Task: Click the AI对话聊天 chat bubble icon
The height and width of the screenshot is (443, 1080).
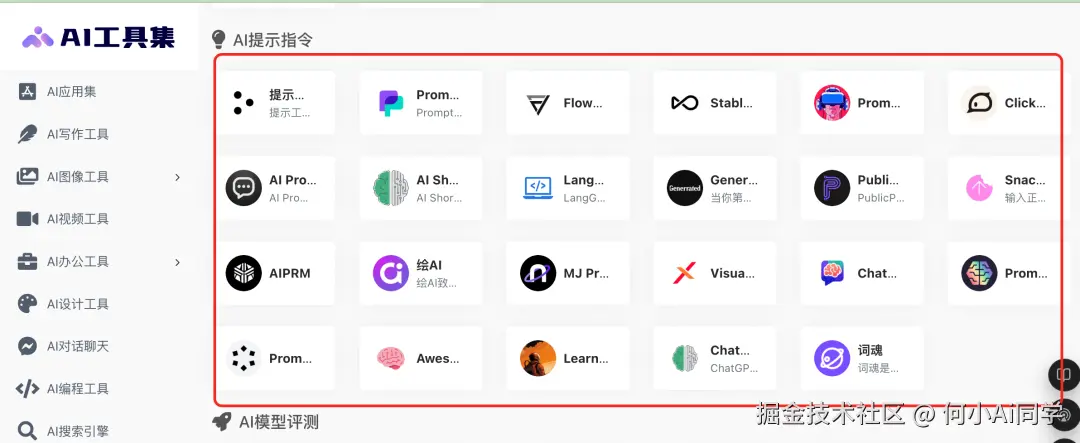Action: pyautogui.click(x=28, y=346)
